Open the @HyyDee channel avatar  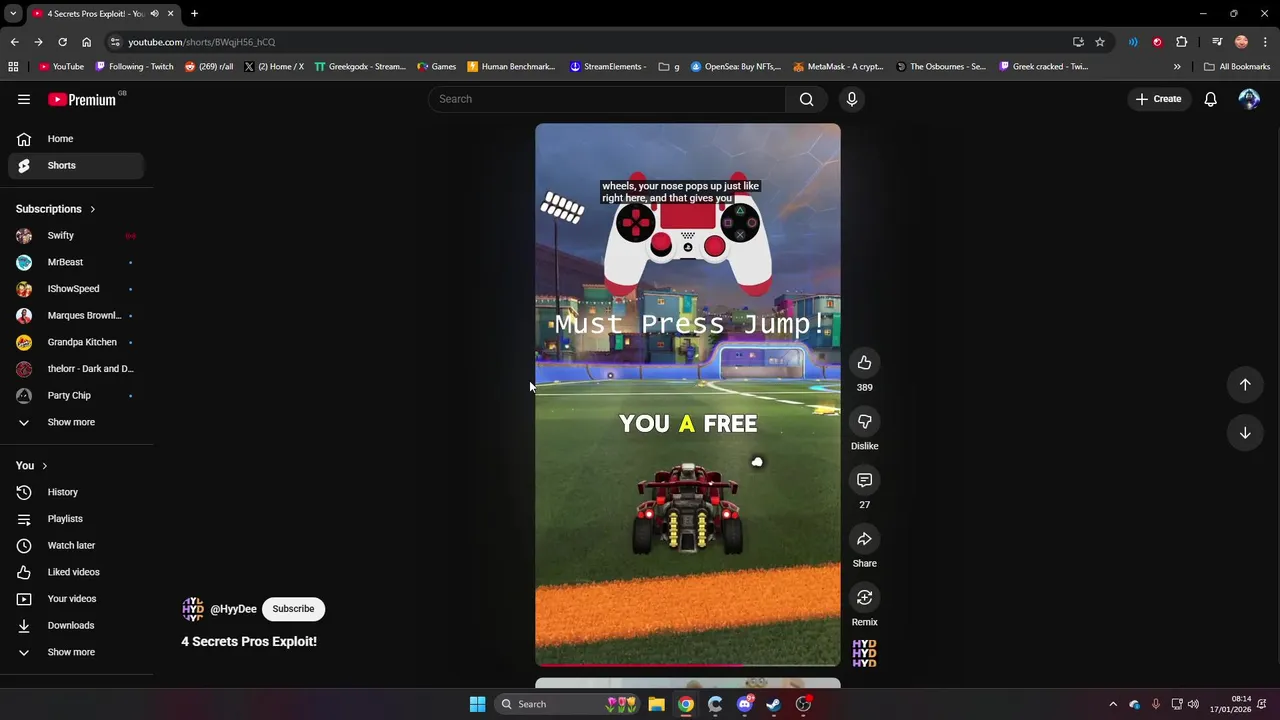click(x=193, y=609)
